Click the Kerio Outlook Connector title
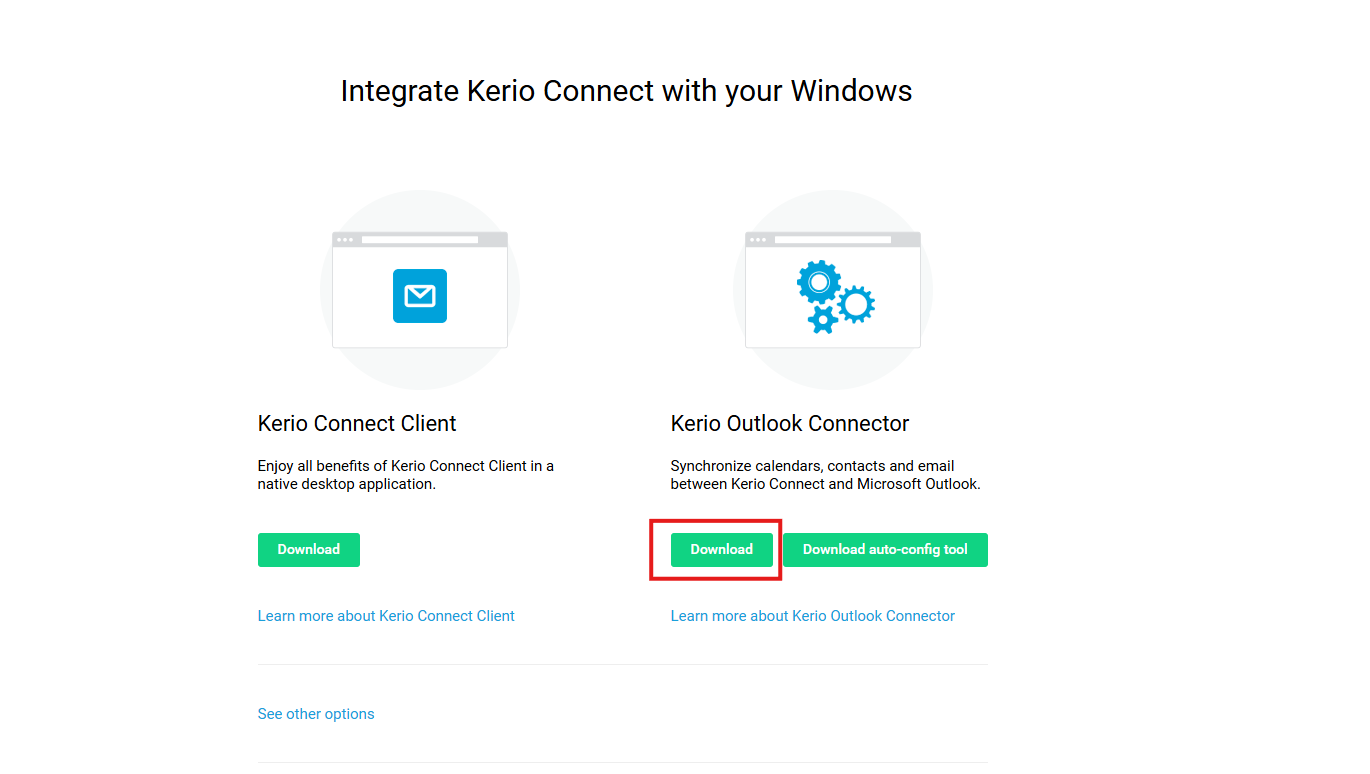 click(789, 424)
